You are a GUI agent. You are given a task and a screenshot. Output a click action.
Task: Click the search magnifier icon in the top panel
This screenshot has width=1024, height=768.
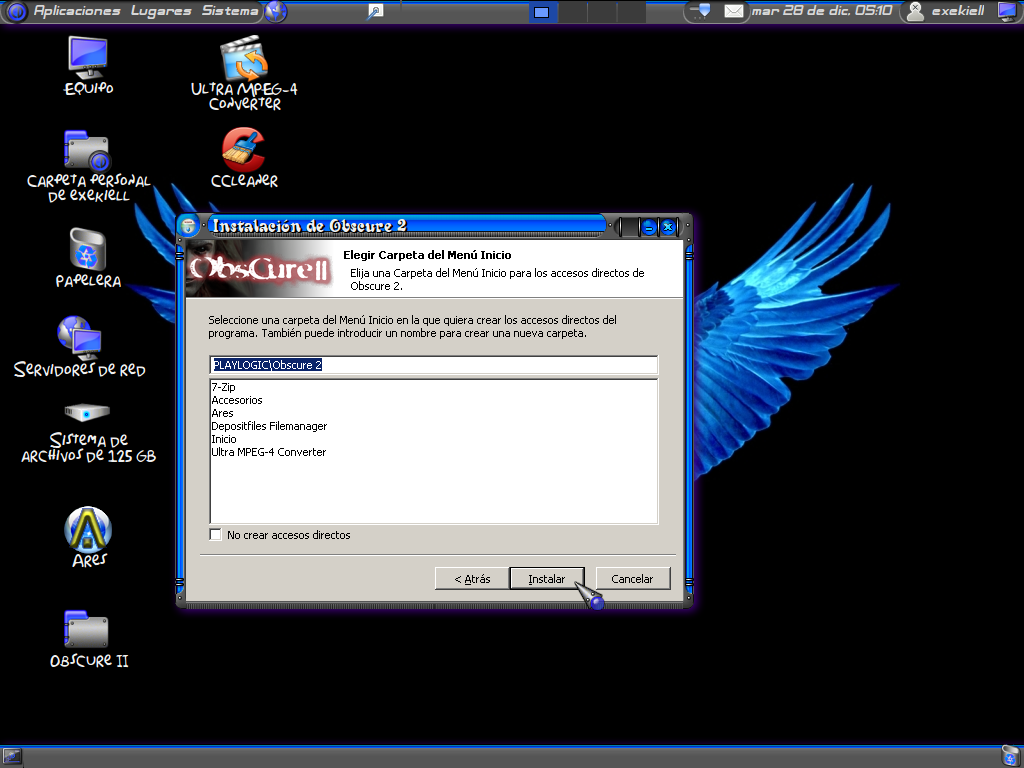[375, 11]
